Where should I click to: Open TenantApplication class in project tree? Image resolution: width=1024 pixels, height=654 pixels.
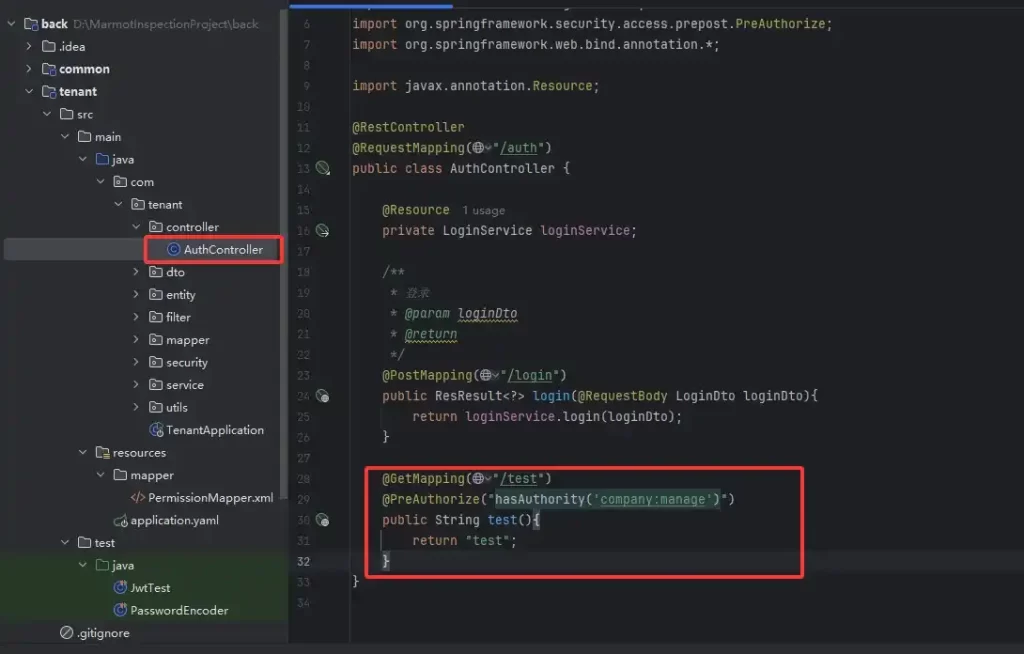(x=214, y=430)
